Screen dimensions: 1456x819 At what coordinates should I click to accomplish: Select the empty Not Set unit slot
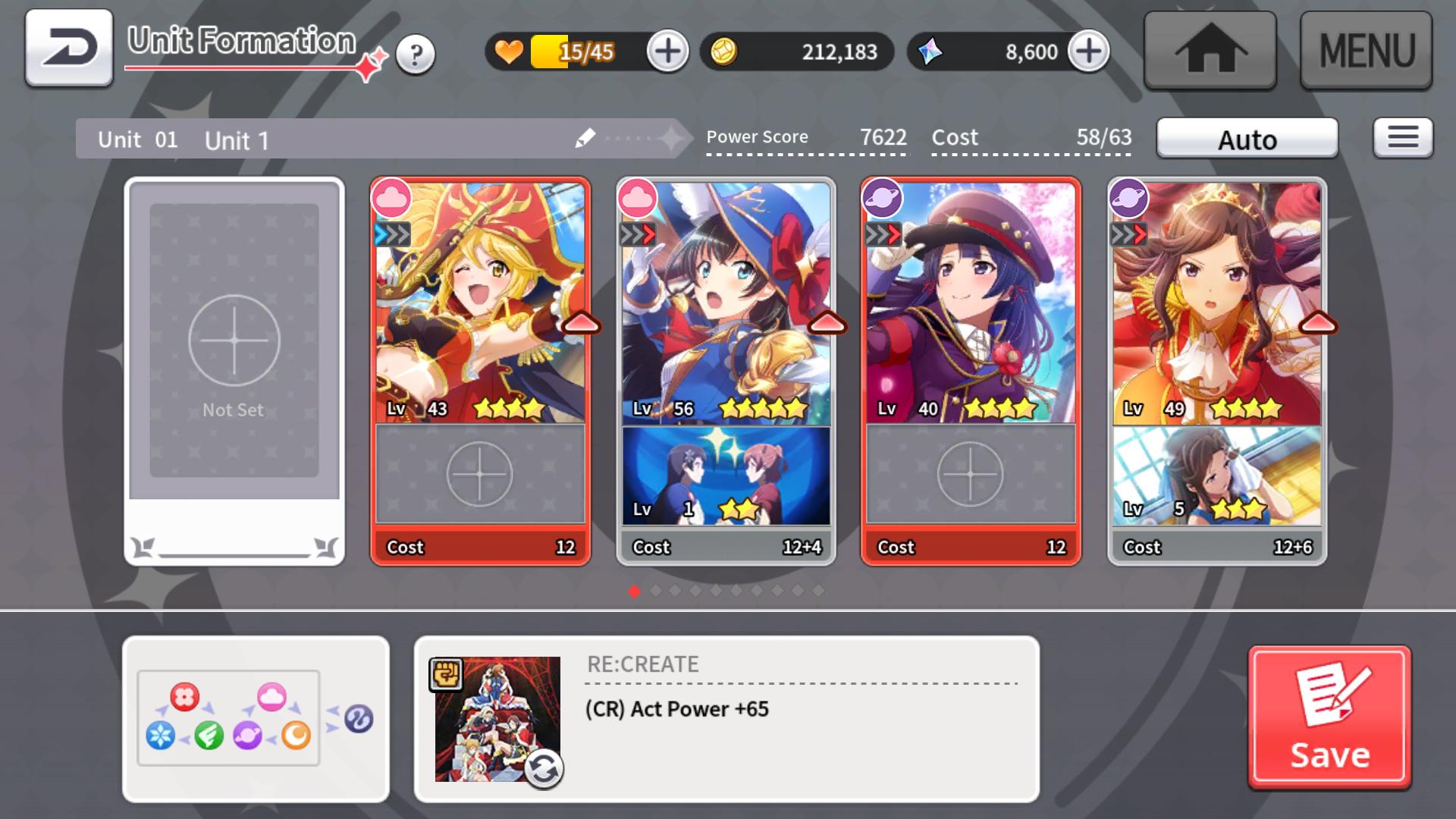(234, 372)
